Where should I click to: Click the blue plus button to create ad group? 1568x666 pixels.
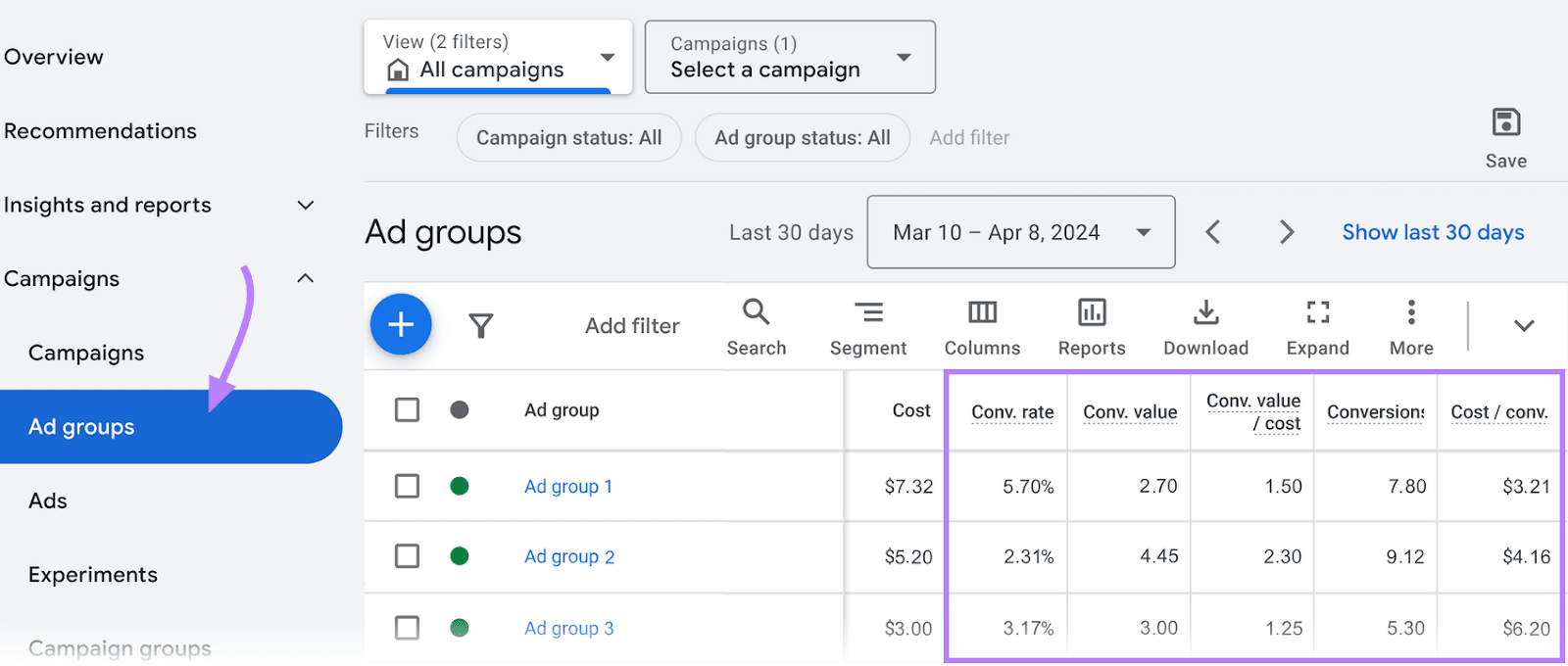coord(401,324)
